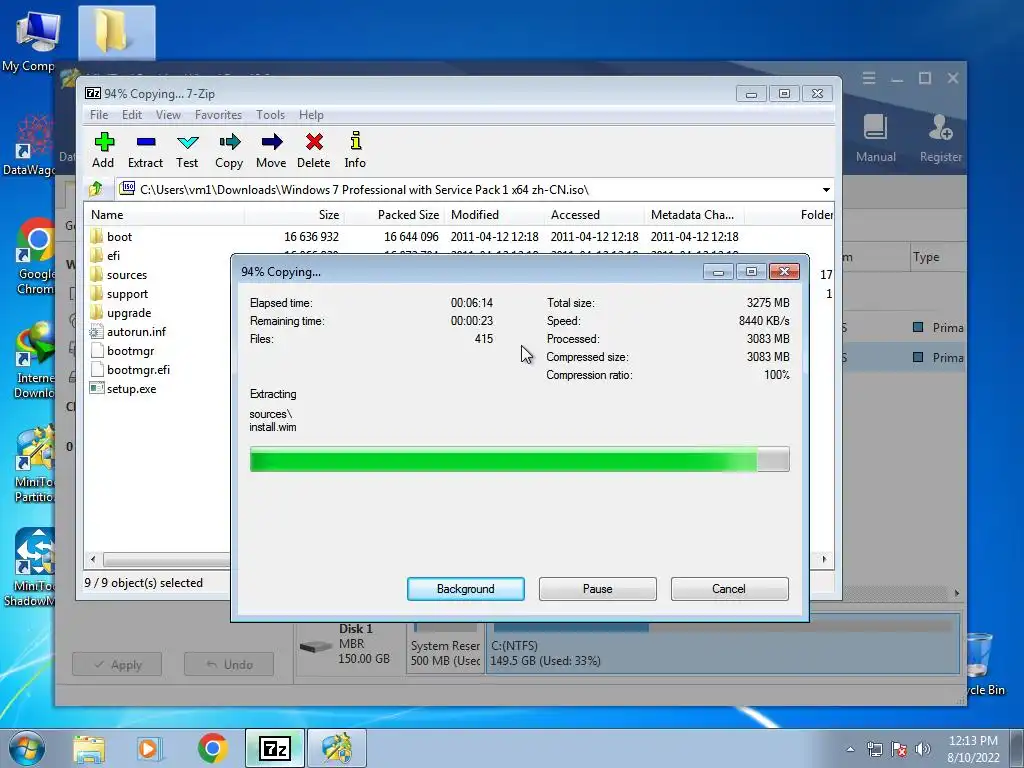This screenshot has height=768, width=1024.
Task: Select the boot folder icon
Action: tap(97, 236)
